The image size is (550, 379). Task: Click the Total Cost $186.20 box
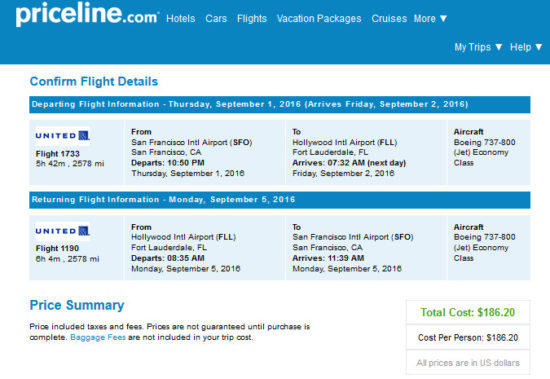[468, 312]
